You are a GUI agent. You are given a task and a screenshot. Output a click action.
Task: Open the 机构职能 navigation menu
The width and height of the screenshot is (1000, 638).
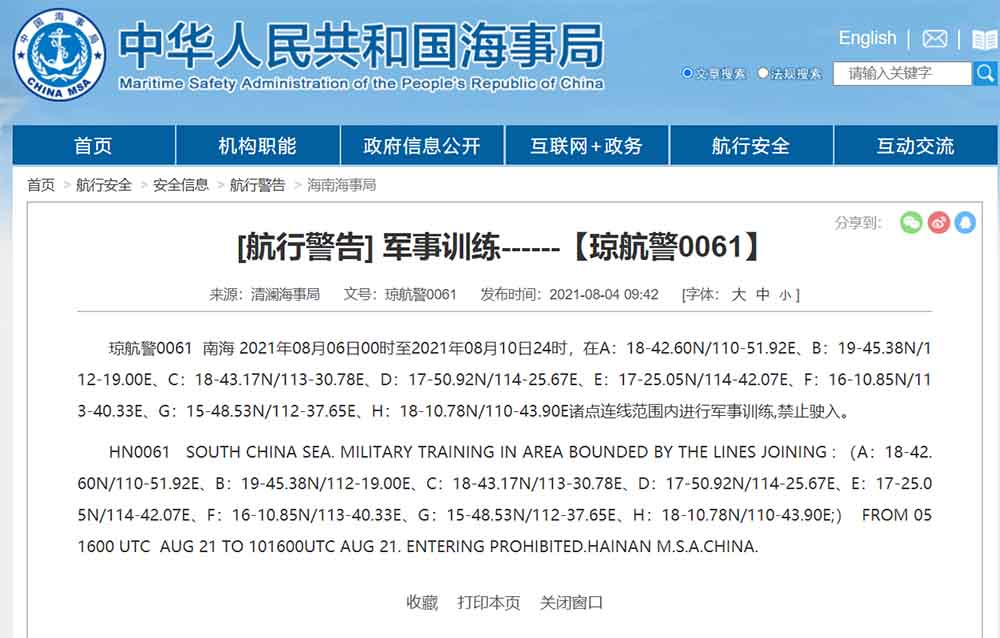(x=257, y=146)
